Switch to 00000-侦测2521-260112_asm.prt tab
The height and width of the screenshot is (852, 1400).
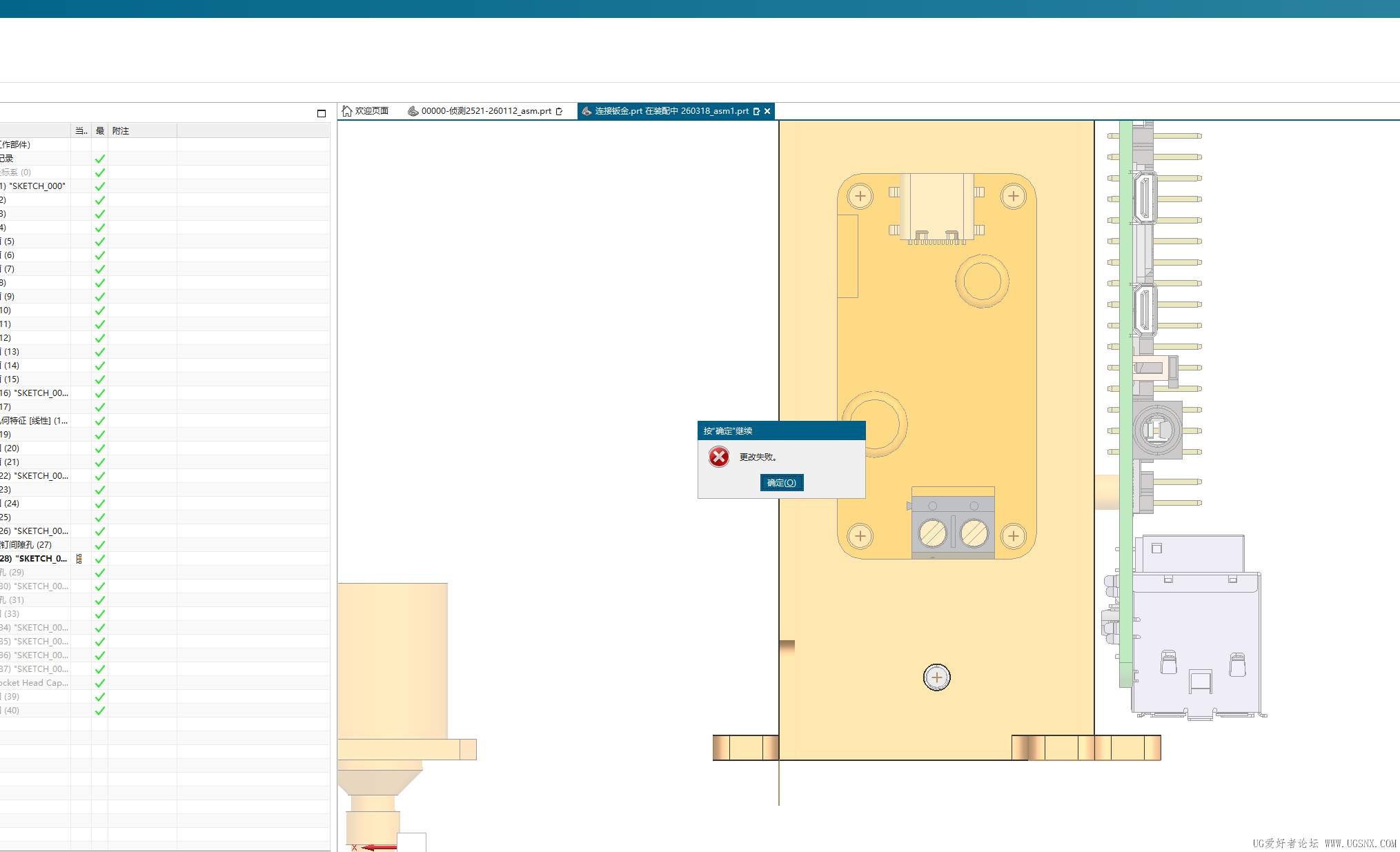[x=486, y=111]
